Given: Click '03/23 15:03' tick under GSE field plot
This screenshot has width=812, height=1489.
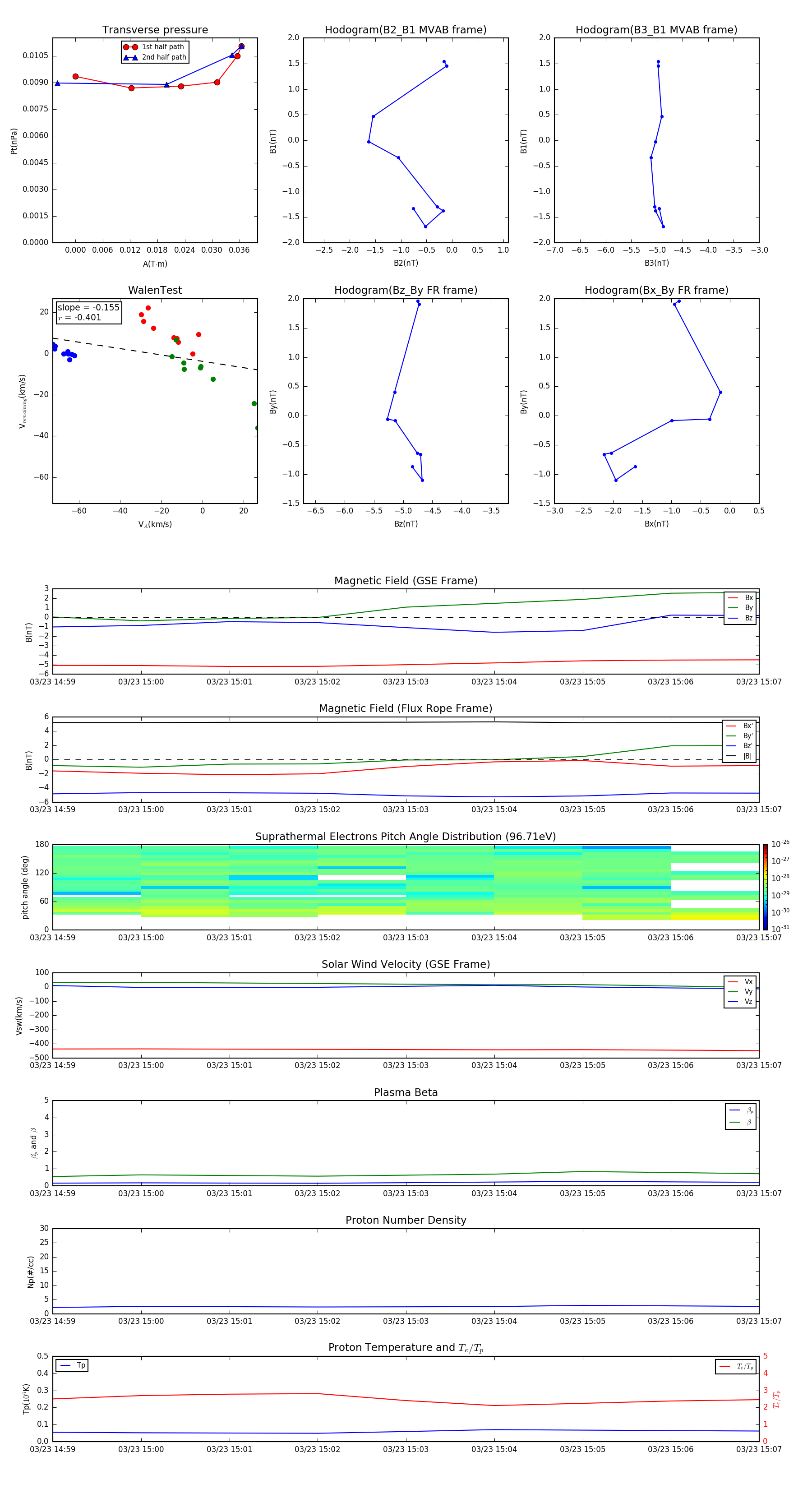Looking at the screenshot, I should click(406, 682).
